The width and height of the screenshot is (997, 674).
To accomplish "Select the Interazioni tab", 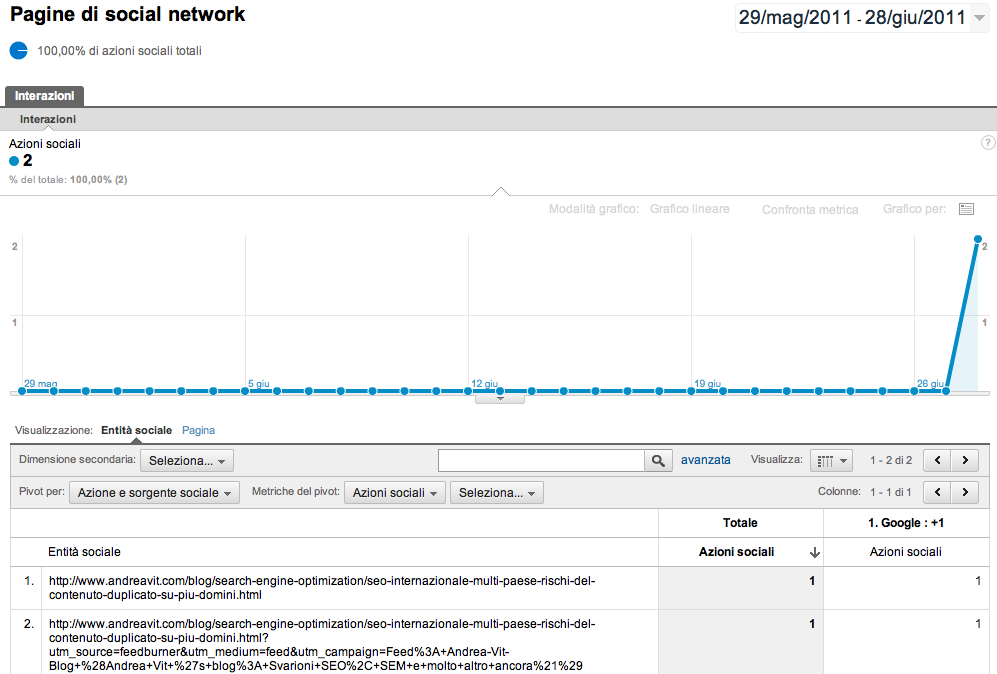I will coord(44,96).
